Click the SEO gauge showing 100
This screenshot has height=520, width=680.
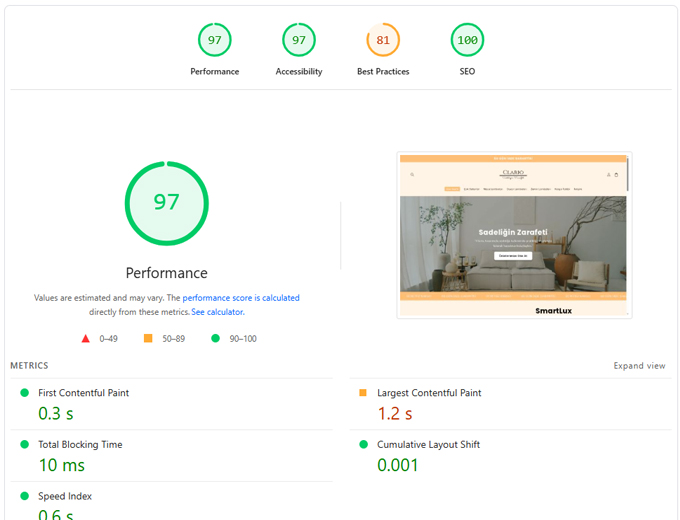coord(467,40)
